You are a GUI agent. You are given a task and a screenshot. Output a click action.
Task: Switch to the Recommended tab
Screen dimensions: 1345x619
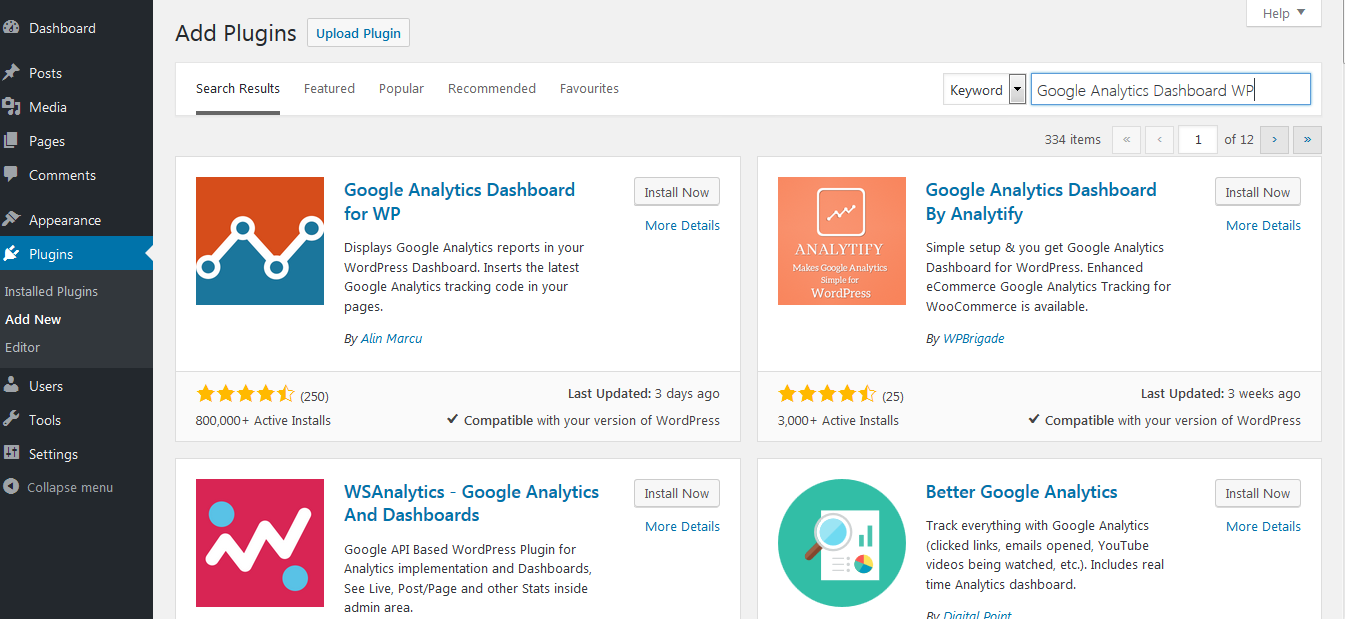[492, 89]
